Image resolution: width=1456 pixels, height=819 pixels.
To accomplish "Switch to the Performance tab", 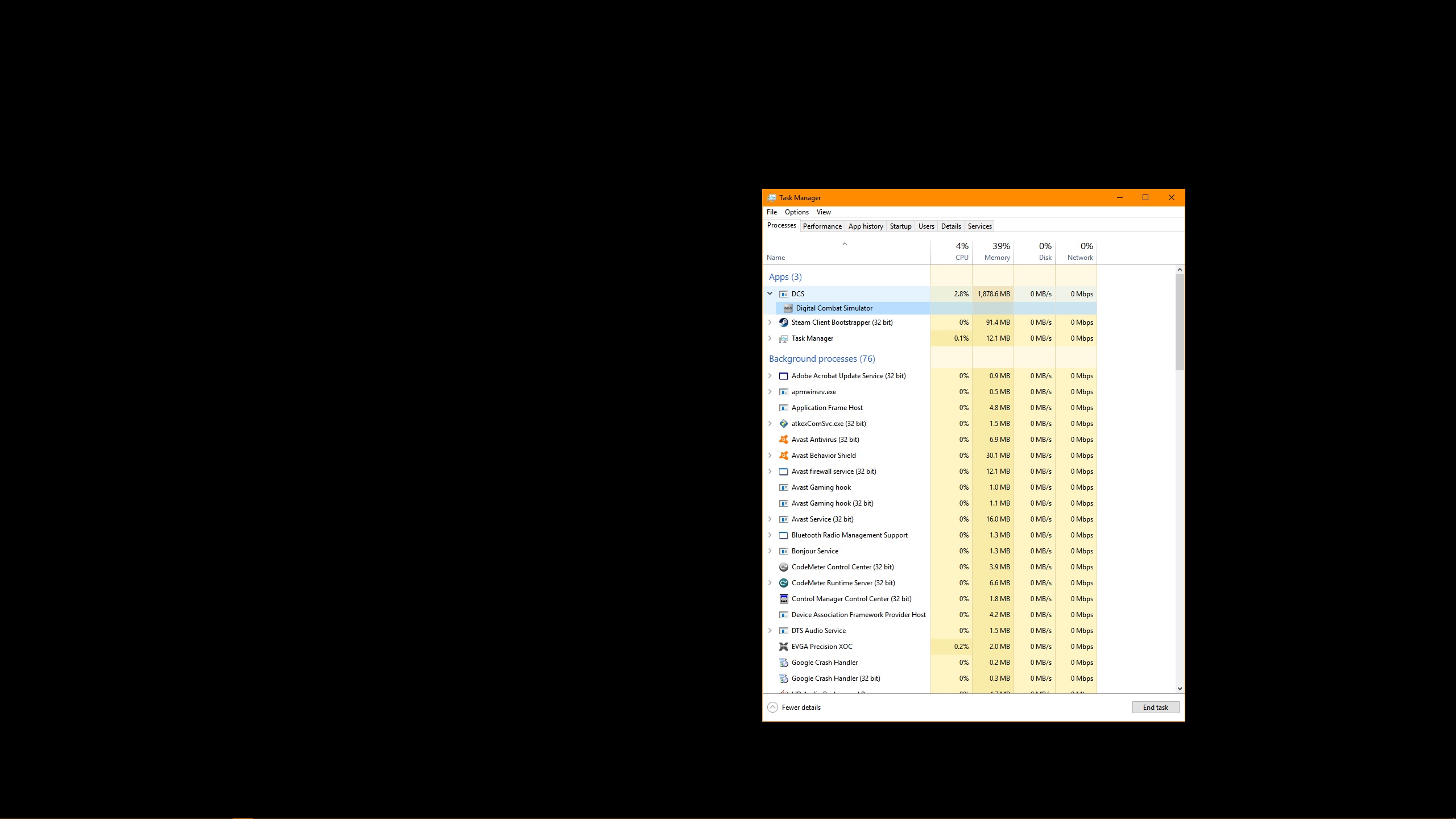I will 822,226.
